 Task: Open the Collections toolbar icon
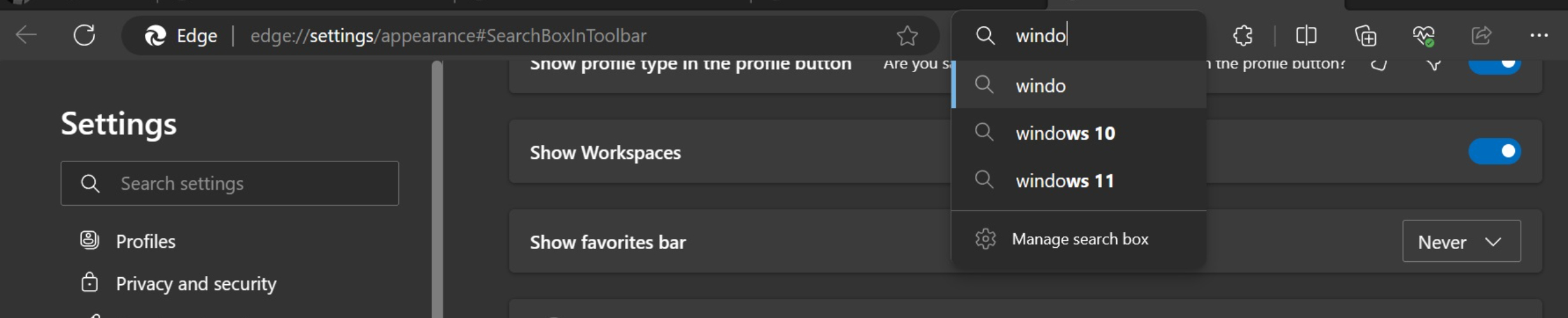[x=1365, y=36]
